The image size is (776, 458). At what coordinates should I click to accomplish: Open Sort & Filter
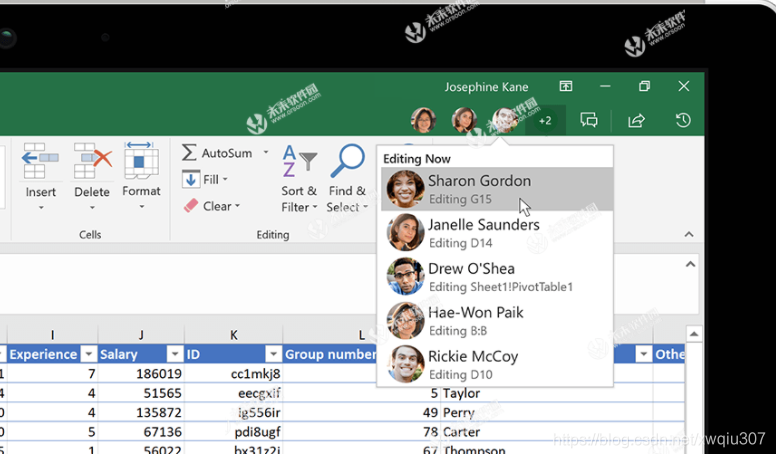[299, 179]
